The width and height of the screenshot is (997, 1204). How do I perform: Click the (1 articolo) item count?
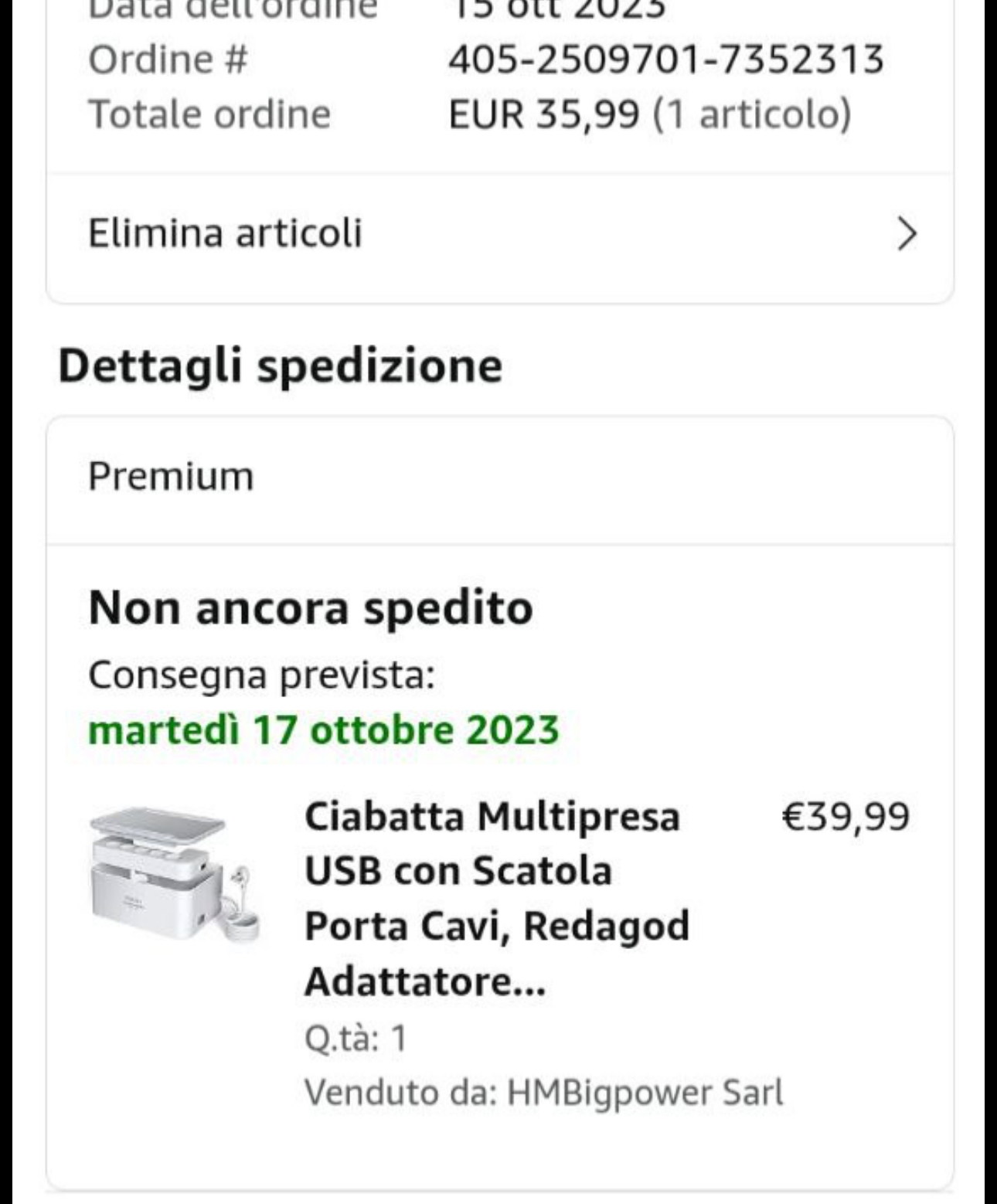tap(752, 114)
